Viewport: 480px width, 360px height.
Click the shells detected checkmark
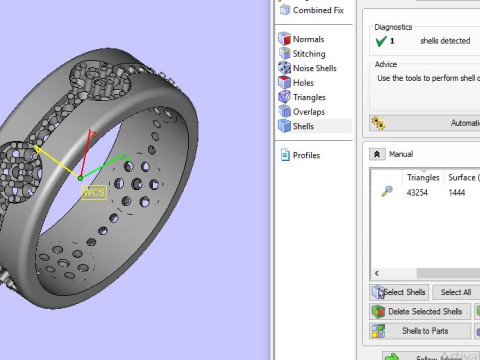(381, 41)
